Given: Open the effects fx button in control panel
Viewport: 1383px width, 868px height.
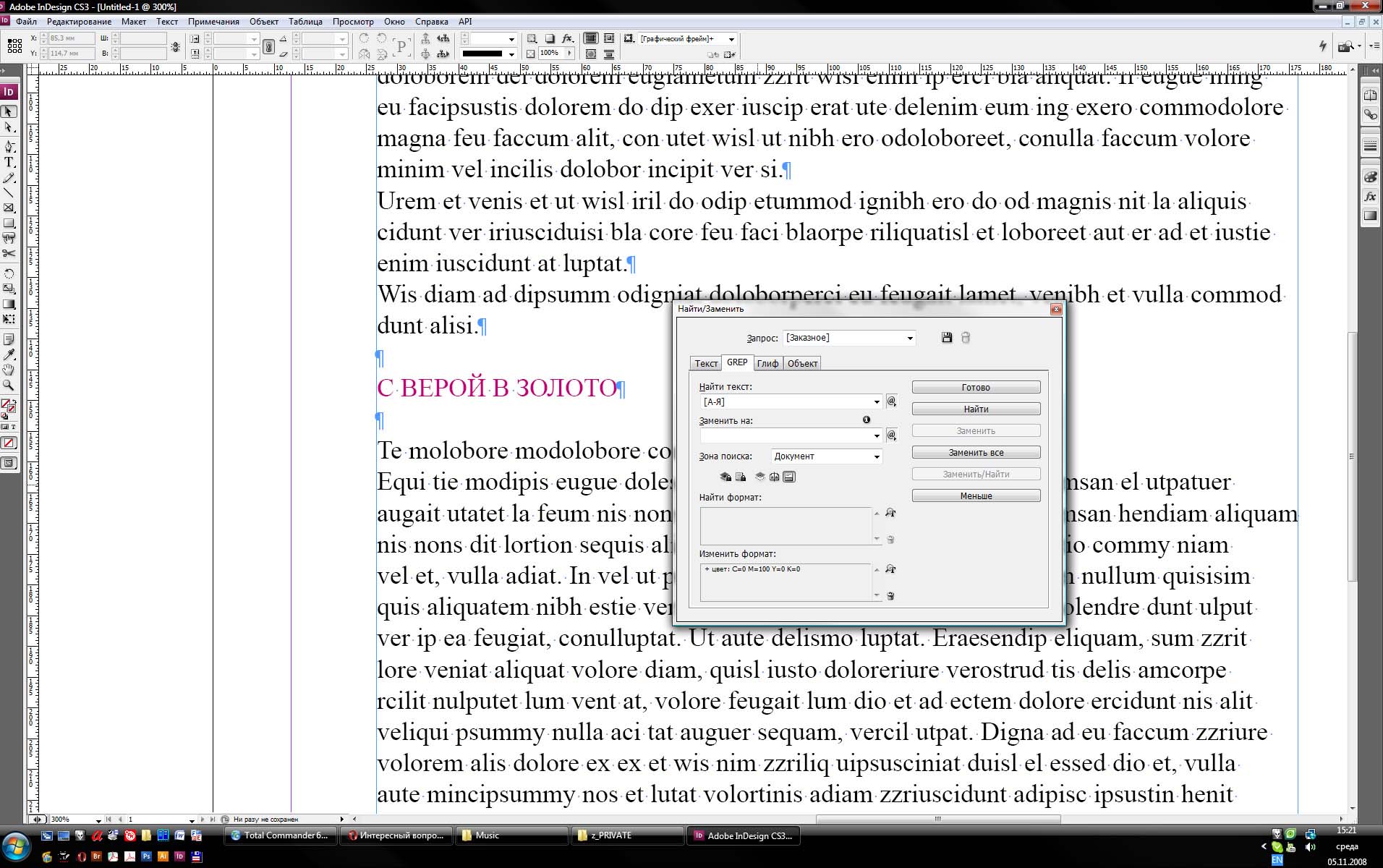Looking at the screenshot, I should (x=568, y=38).
